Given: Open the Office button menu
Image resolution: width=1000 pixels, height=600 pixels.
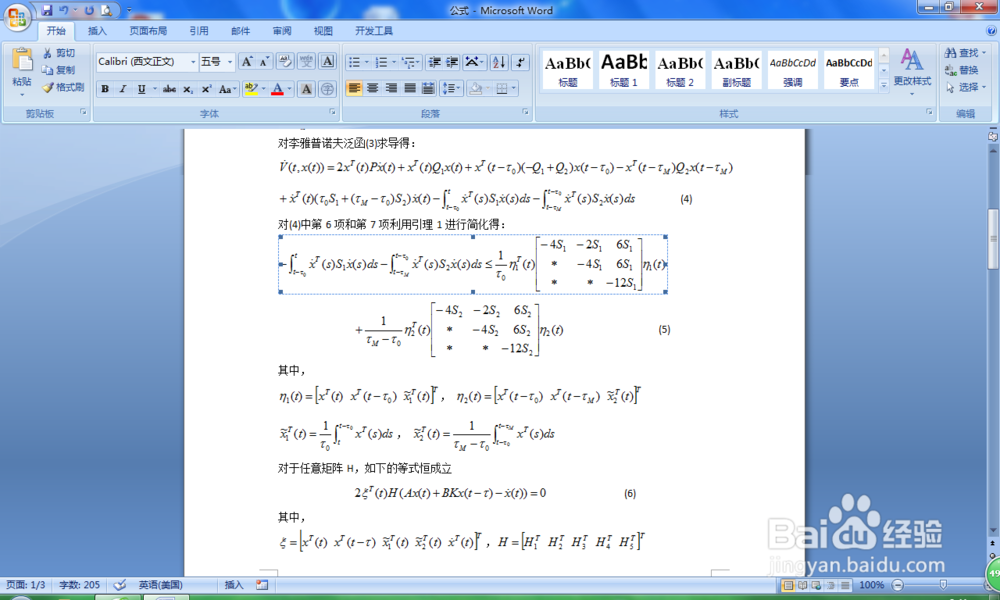Looking at the screenshot, I should 17,16.
